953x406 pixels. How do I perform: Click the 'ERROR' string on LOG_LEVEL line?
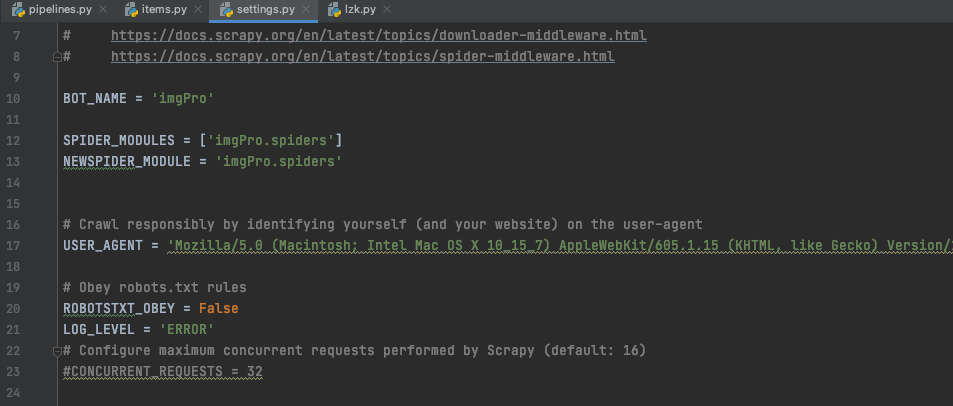(187, 329)
